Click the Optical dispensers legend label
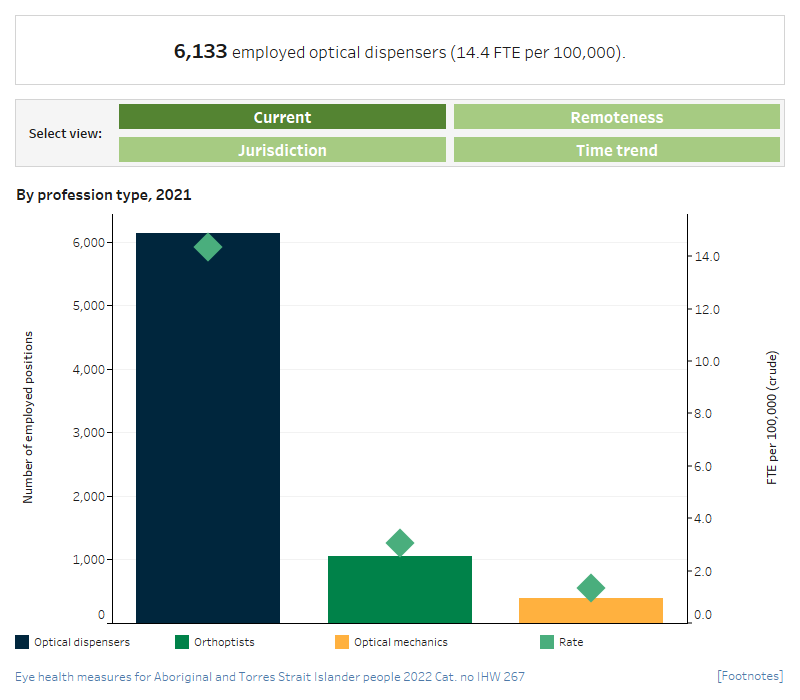This screenshot has height=700, width=800. [82, 642]
